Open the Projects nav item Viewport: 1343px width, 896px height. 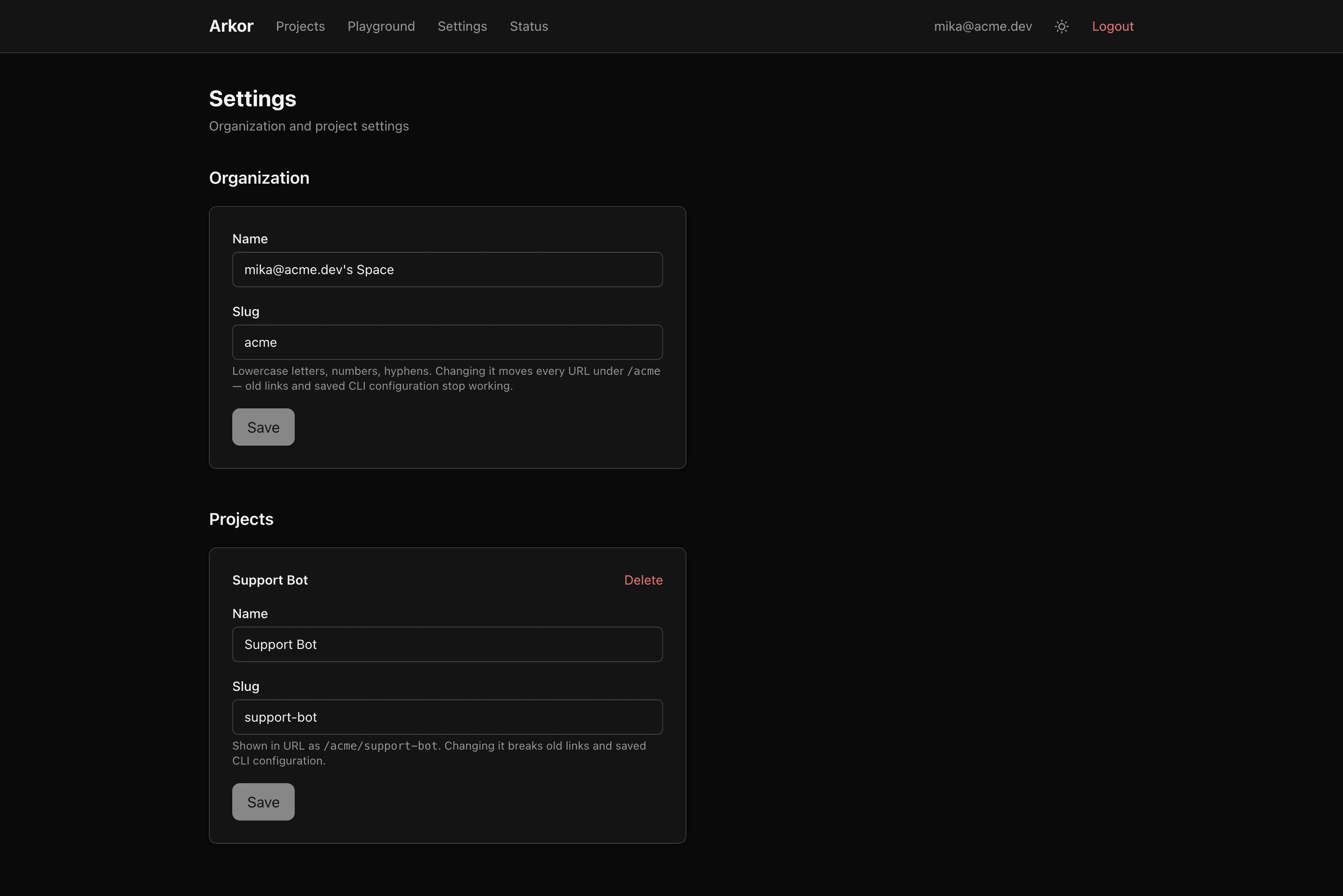point(300,26)
